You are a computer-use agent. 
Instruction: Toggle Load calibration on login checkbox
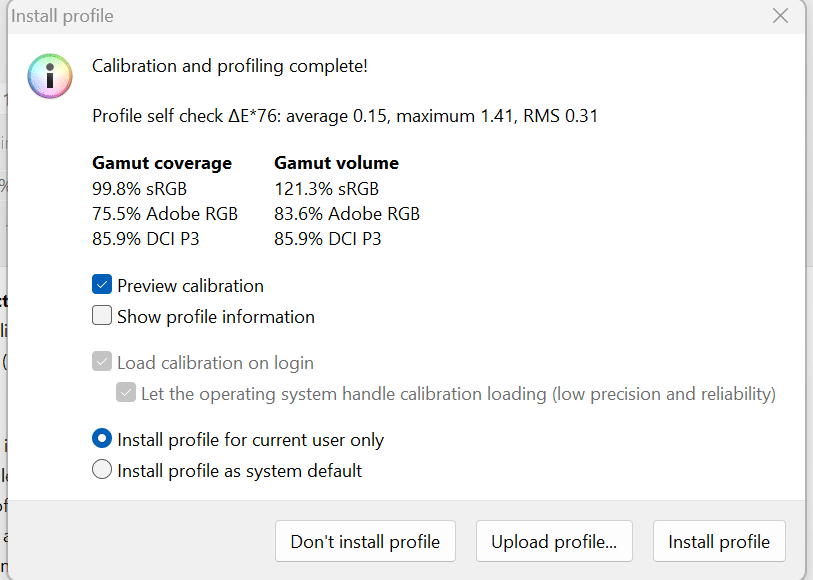pos(102,362)
